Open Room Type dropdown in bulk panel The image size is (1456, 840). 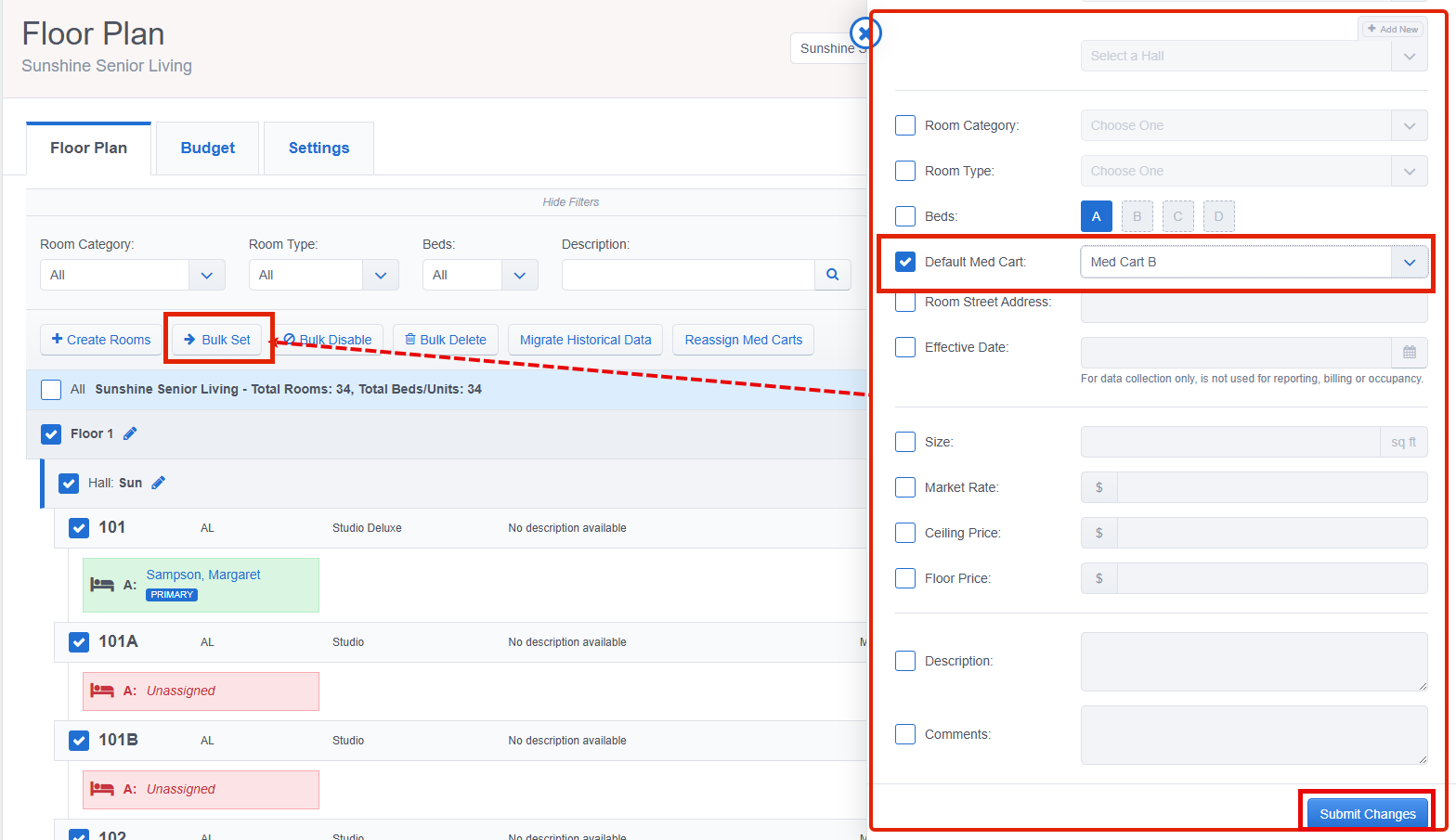click(x=1254, y=171)
